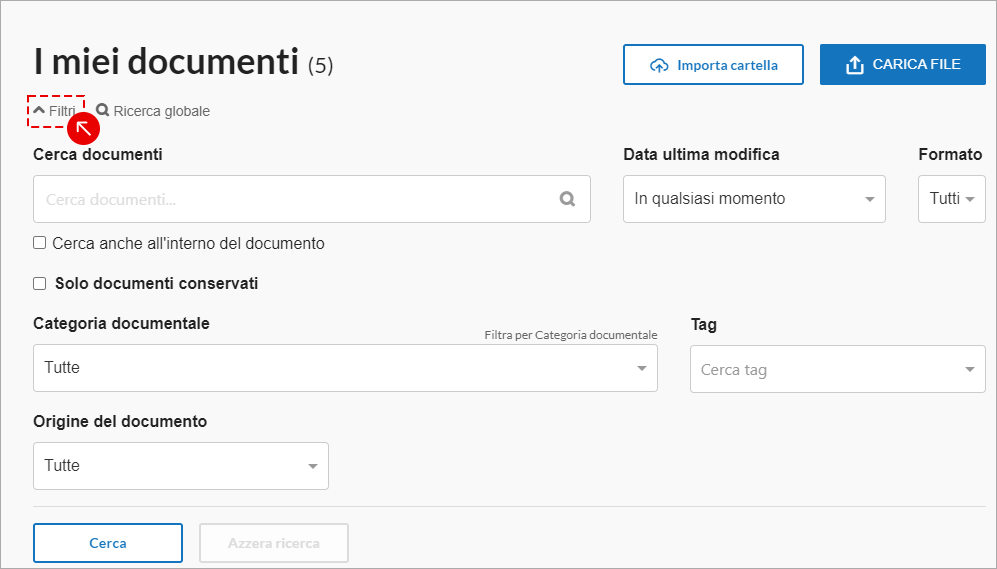The height and width of the screenshot is (569, 997).
Task: Click the Azzera ricerca button
Action: (274, 543)
